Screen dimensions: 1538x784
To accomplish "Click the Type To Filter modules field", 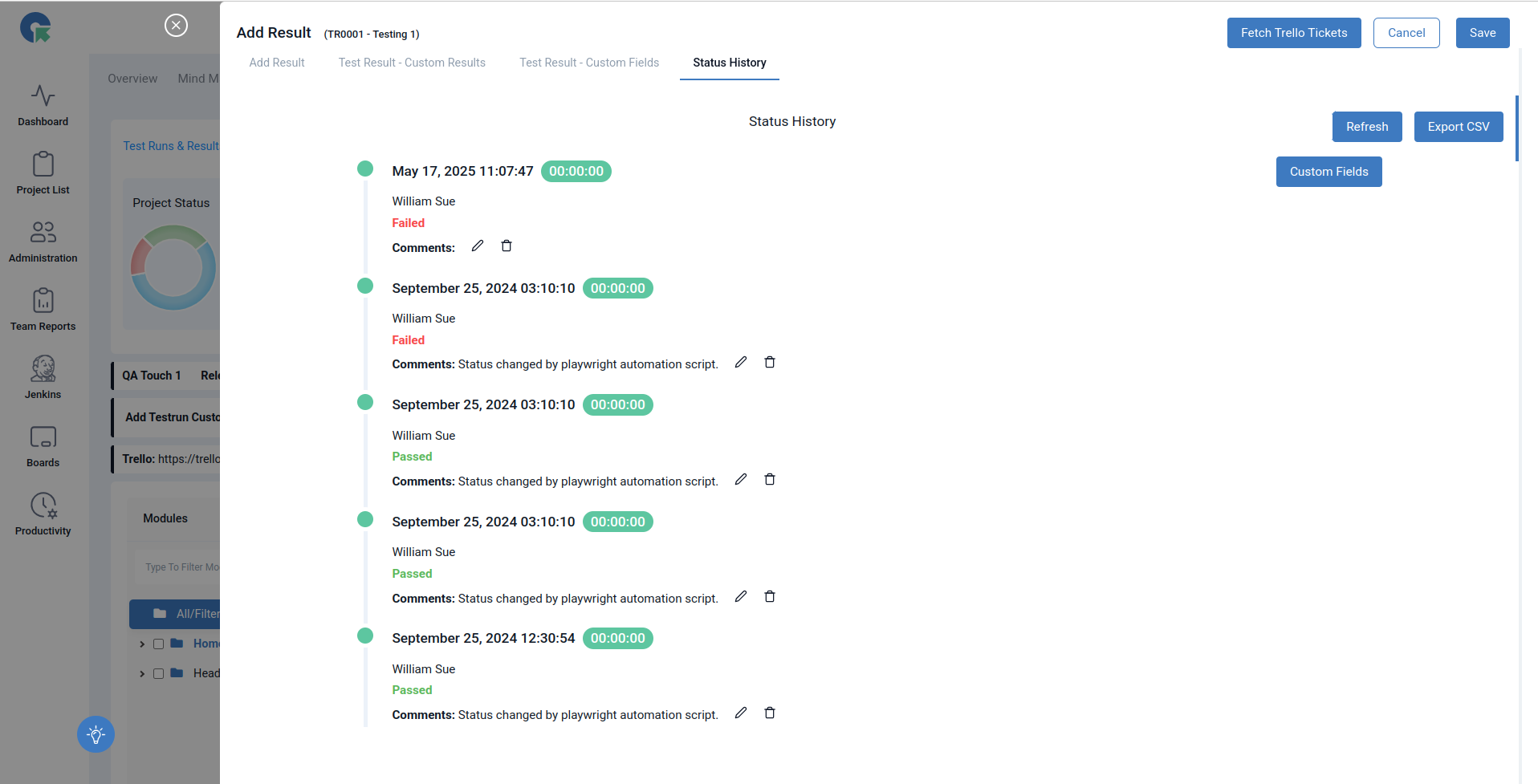I will point(181,567).
